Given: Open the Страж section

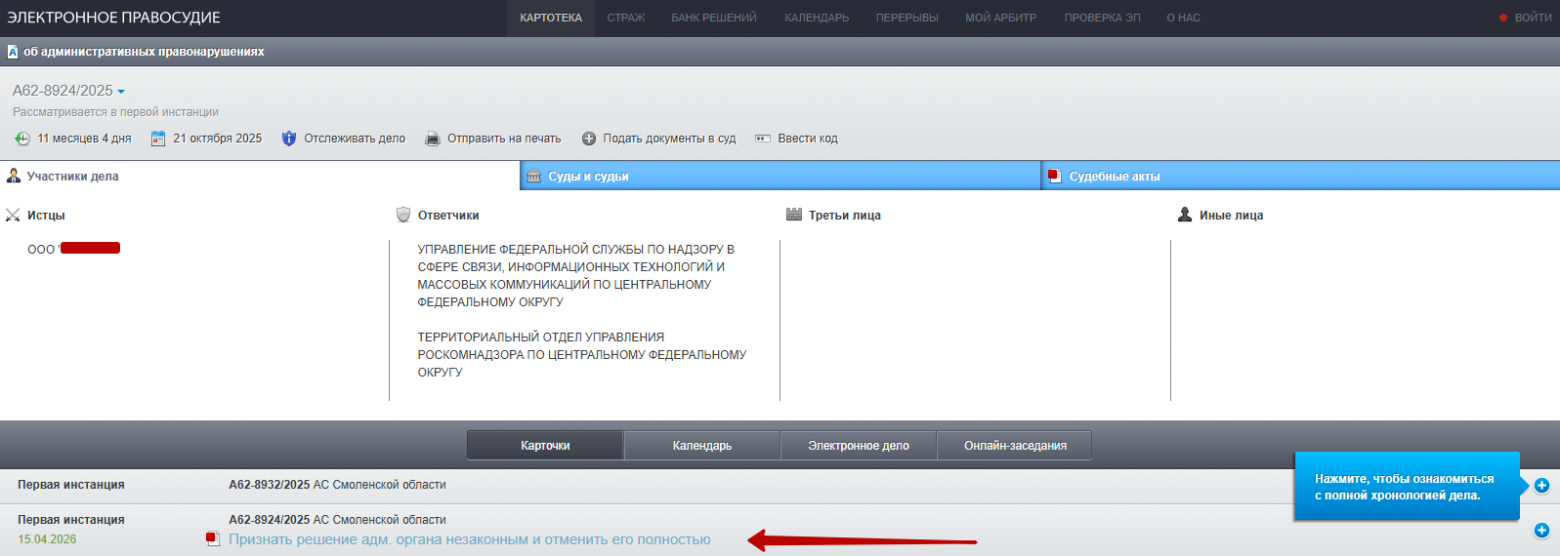Looking at the screenshot, I should 626,18.
